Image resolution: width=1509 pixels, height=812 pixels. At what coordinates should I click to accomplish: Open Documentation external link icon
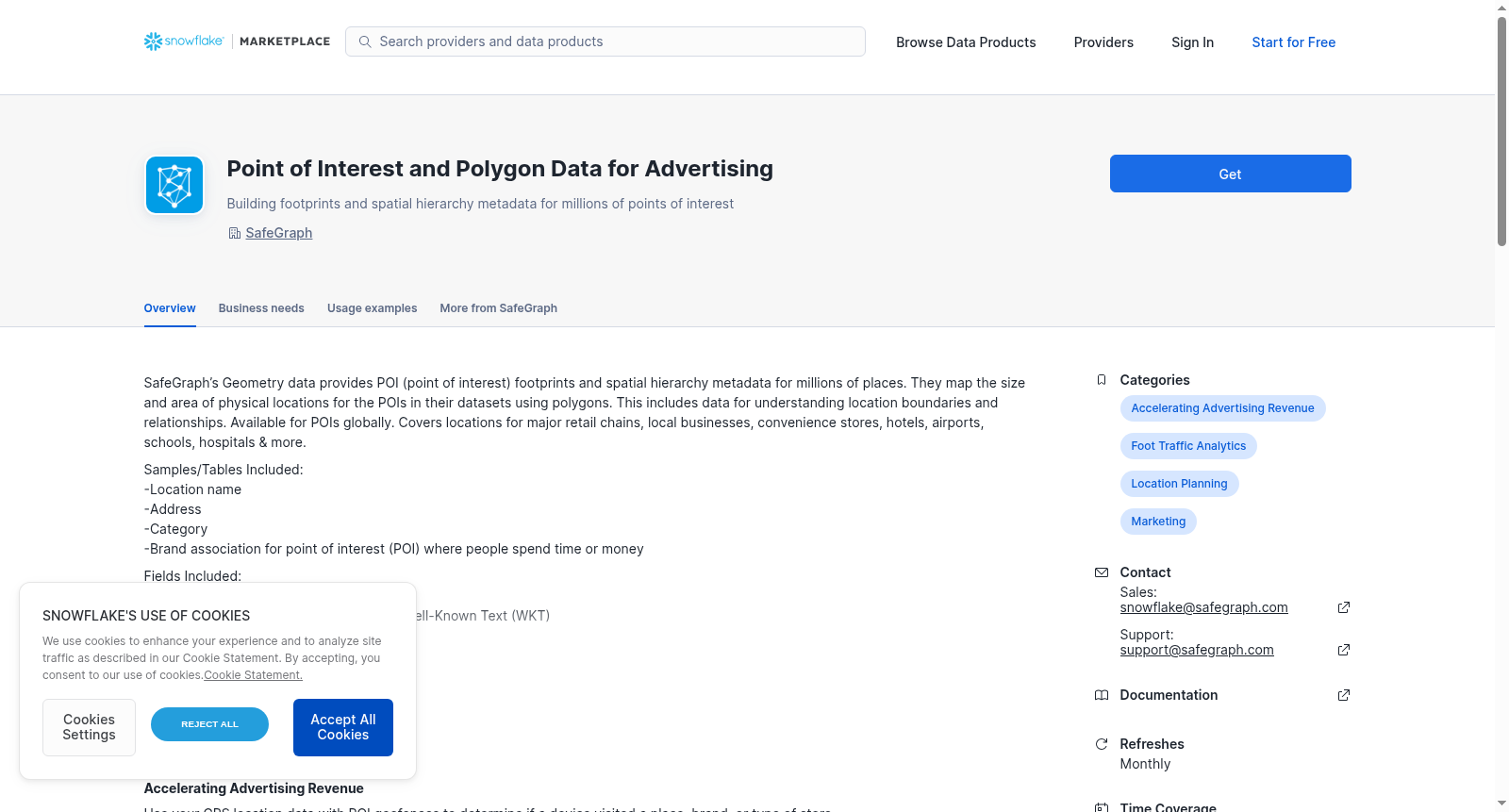pos(1344,695)
